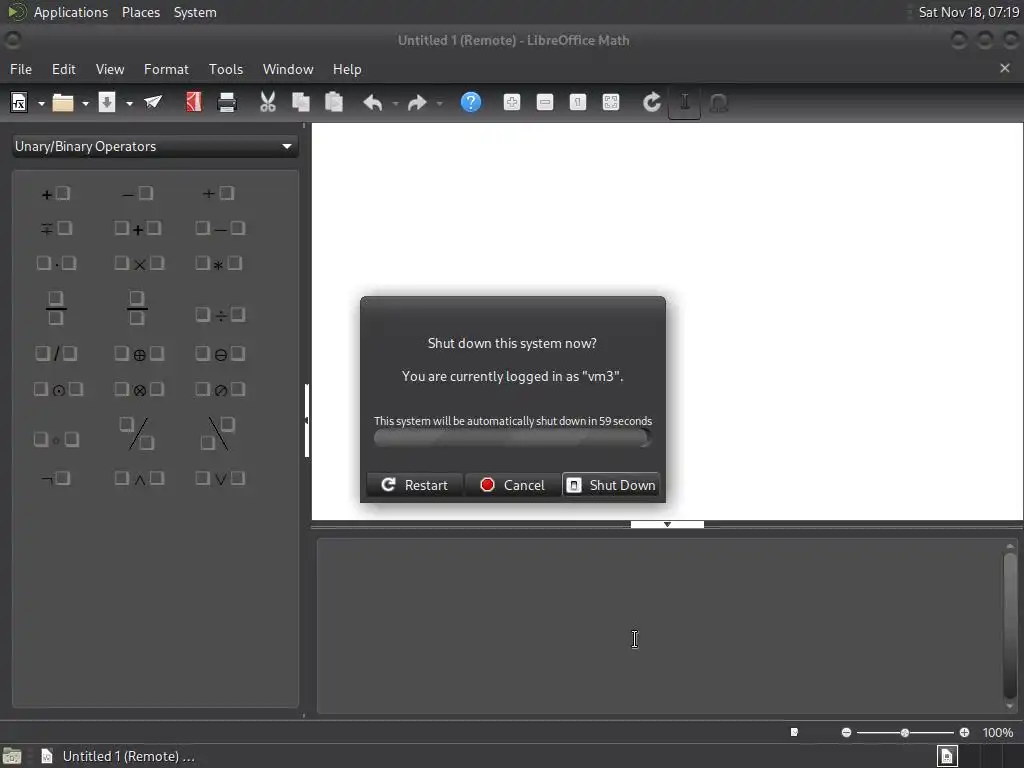Viewport: 1024px width, 768px height.
Task: Open the Window menu
Action: pos(288,69)
